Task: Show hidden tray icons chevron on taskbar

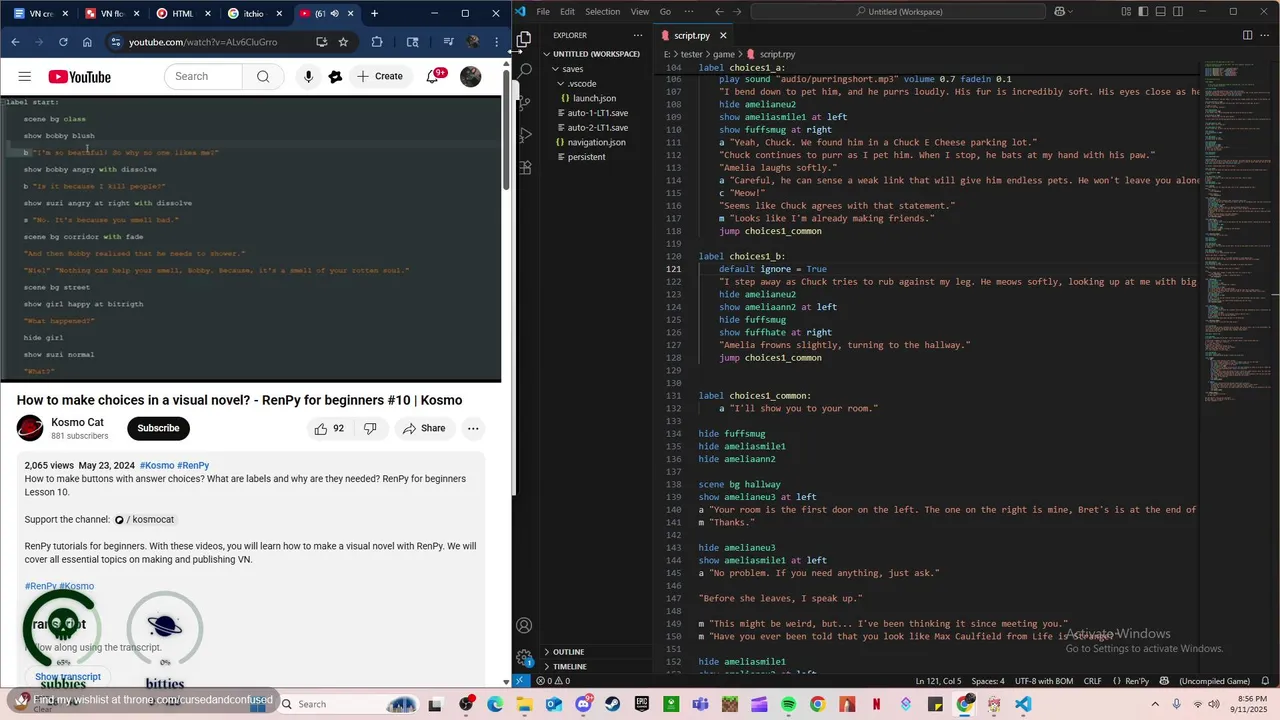Action: pyautogui.click(x=1156, y=704)
